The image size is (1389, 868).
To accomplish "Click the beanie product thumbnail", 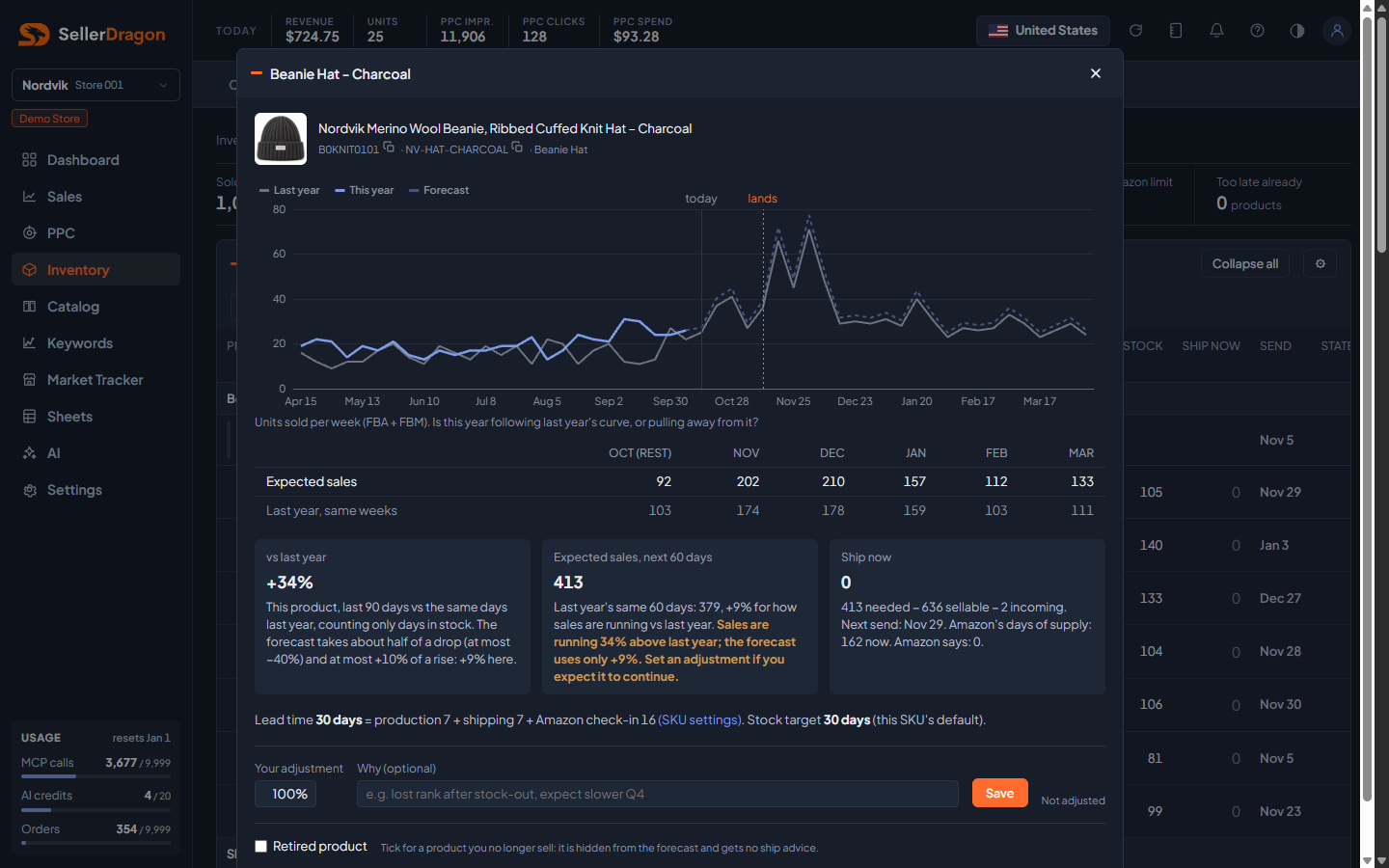I will [281, 139].
